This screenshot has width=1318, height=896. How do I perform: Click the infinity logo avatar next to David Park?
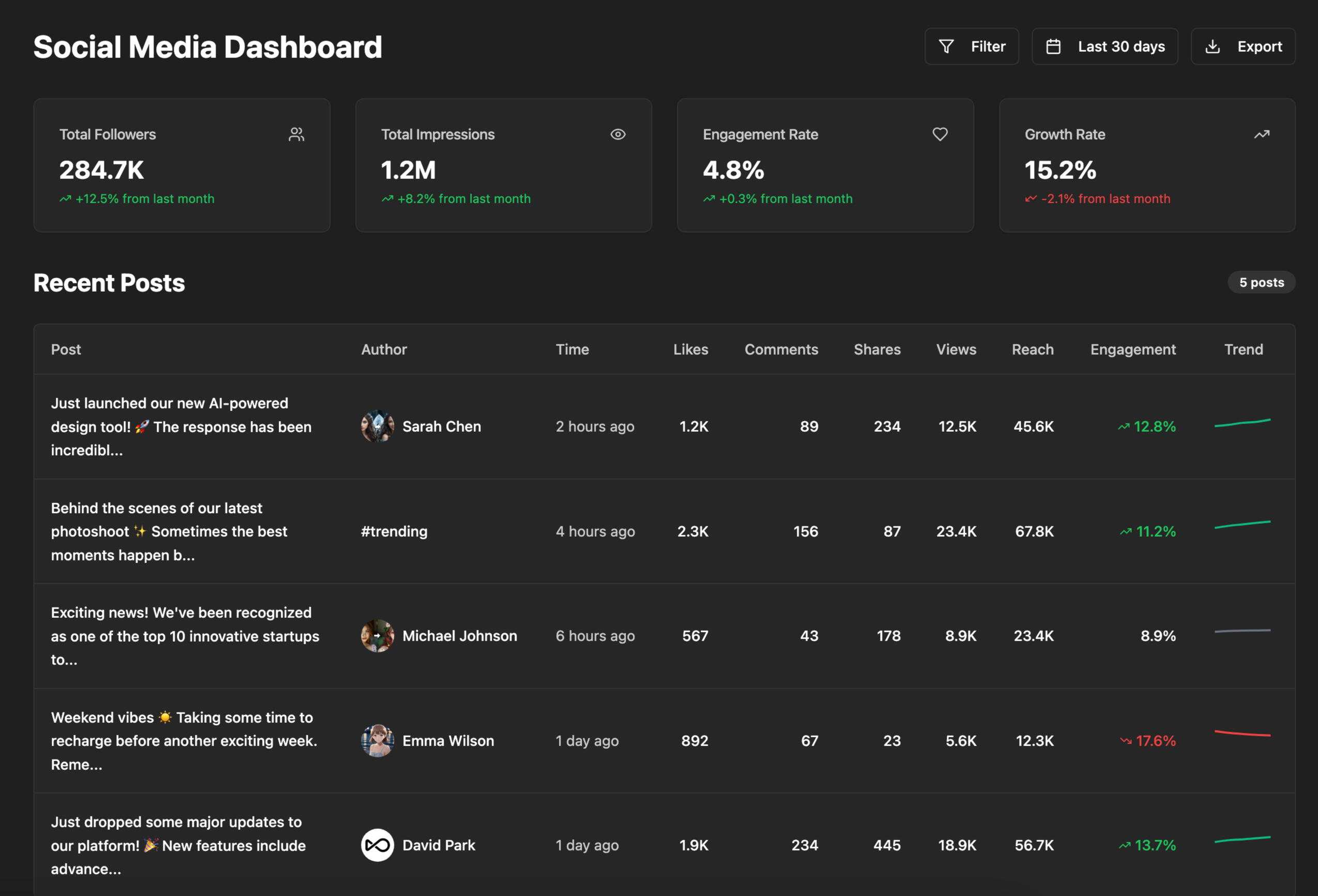point(376,845)
